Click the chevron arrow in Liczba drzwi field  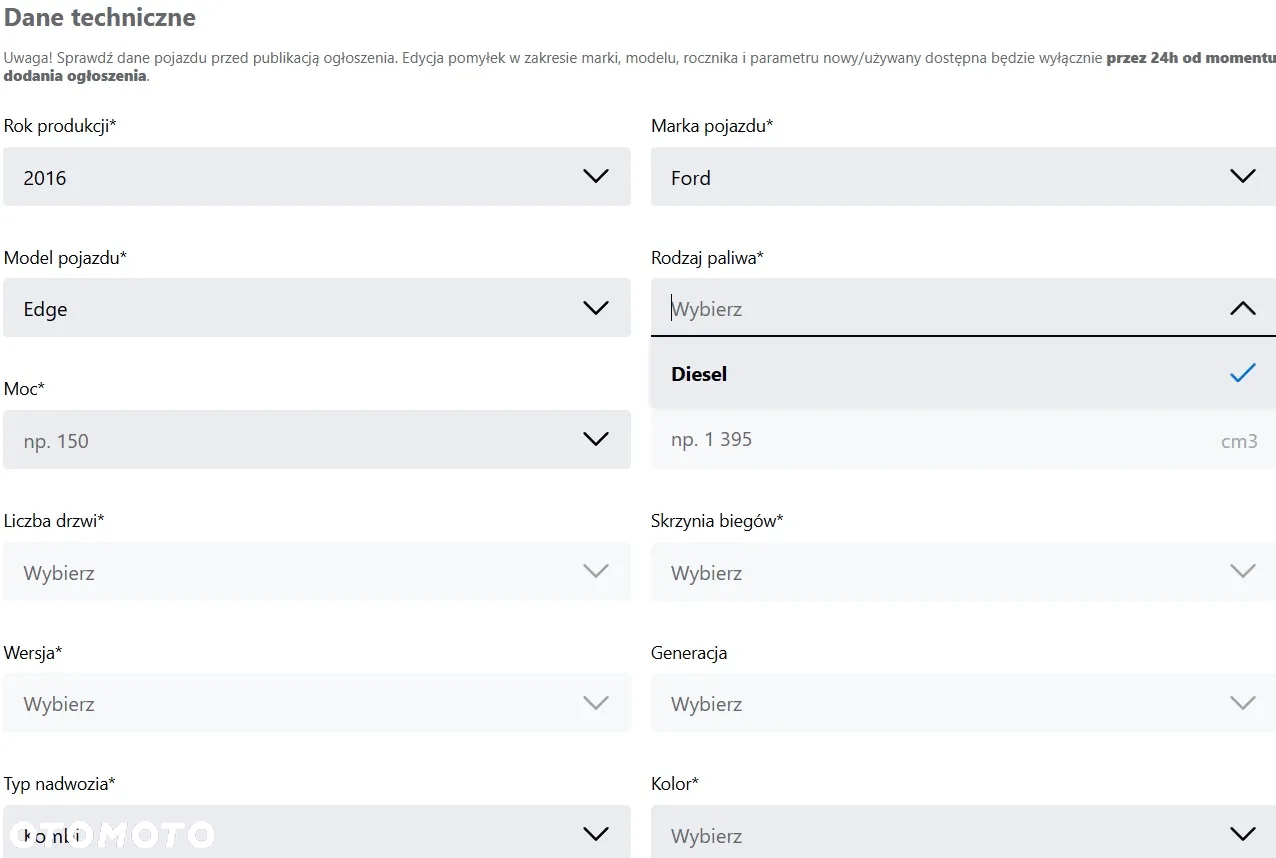[x=595, y=572]
